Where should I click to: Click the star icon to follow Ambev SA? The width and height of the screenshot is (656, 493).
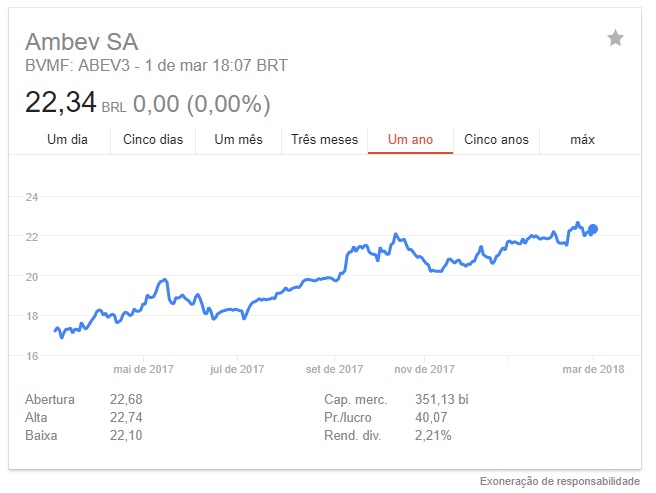tap(615, 39)
